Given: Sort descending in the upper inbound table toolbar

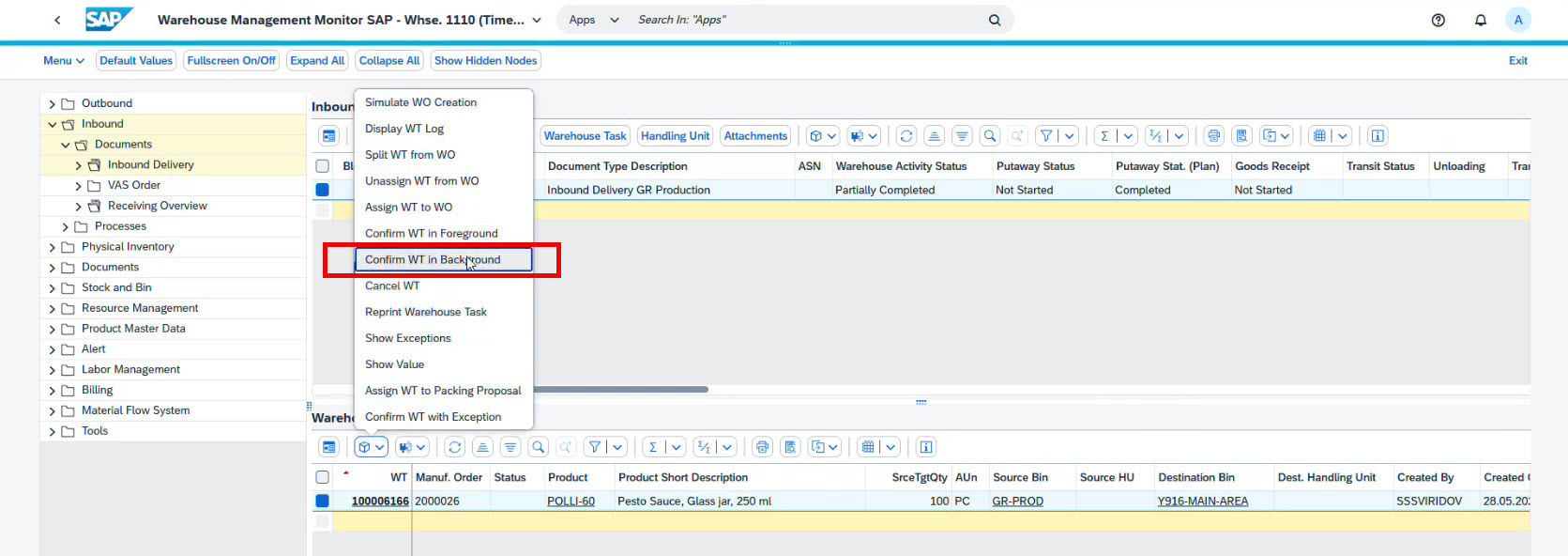Looking at the screenshot, I should point(962,136).
